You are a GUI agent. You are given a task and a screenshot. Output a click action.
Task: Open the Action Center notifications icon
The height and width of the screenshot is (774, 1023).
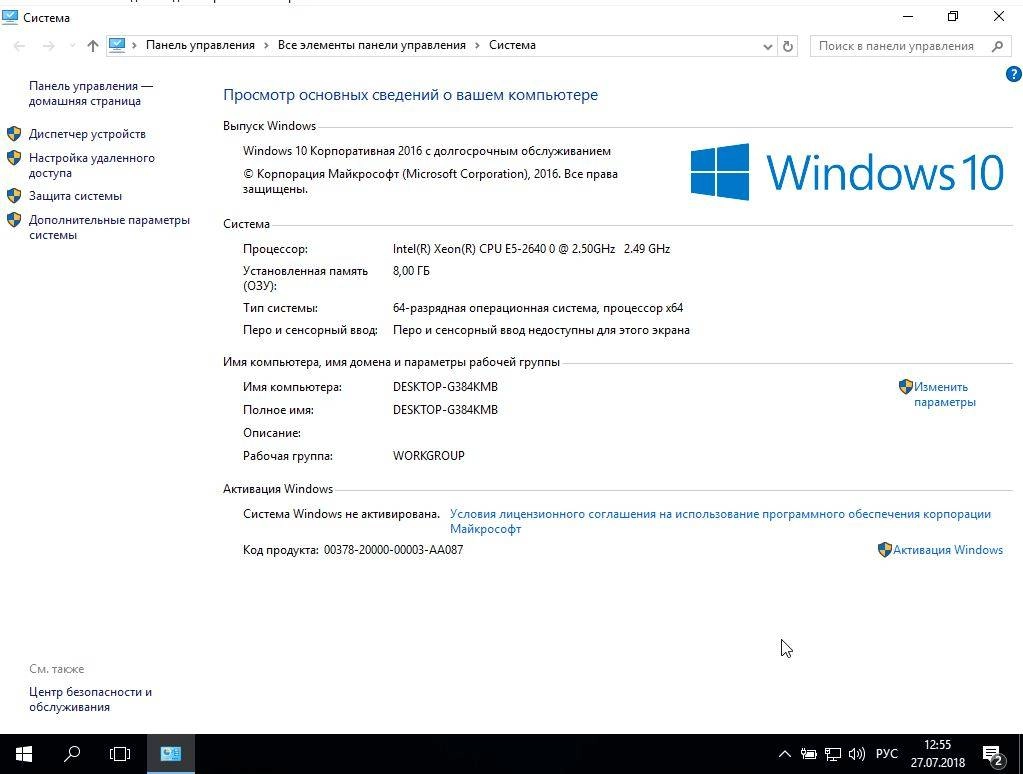coord(993,755)
